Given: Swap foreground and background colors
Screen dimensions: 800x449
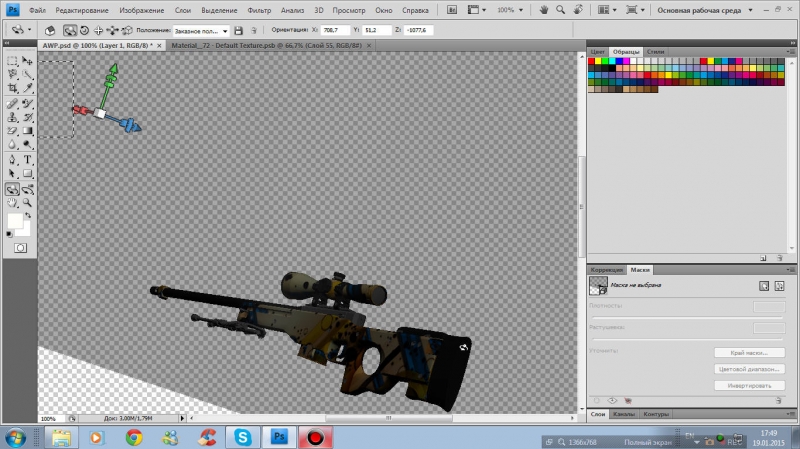Looking at the screenshot, I should (x=29, y=215).
